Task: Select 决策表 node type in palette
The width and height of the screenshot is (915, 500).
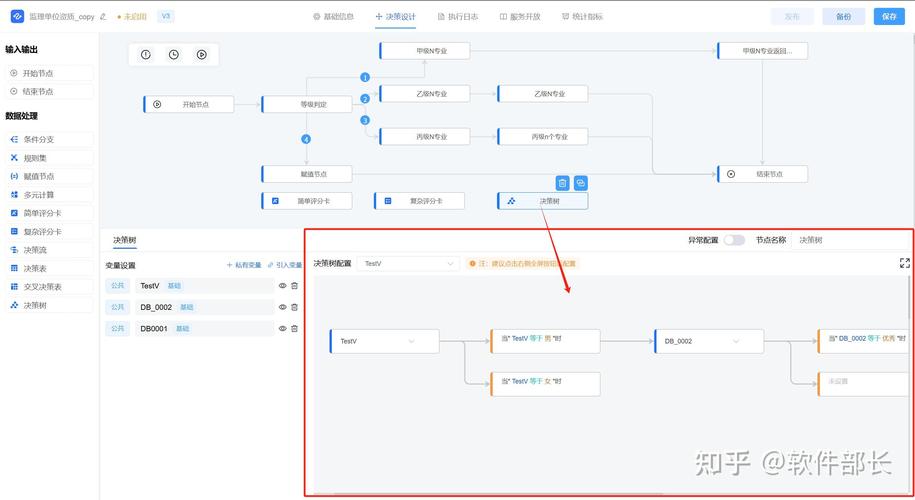Action: point(50,268)
